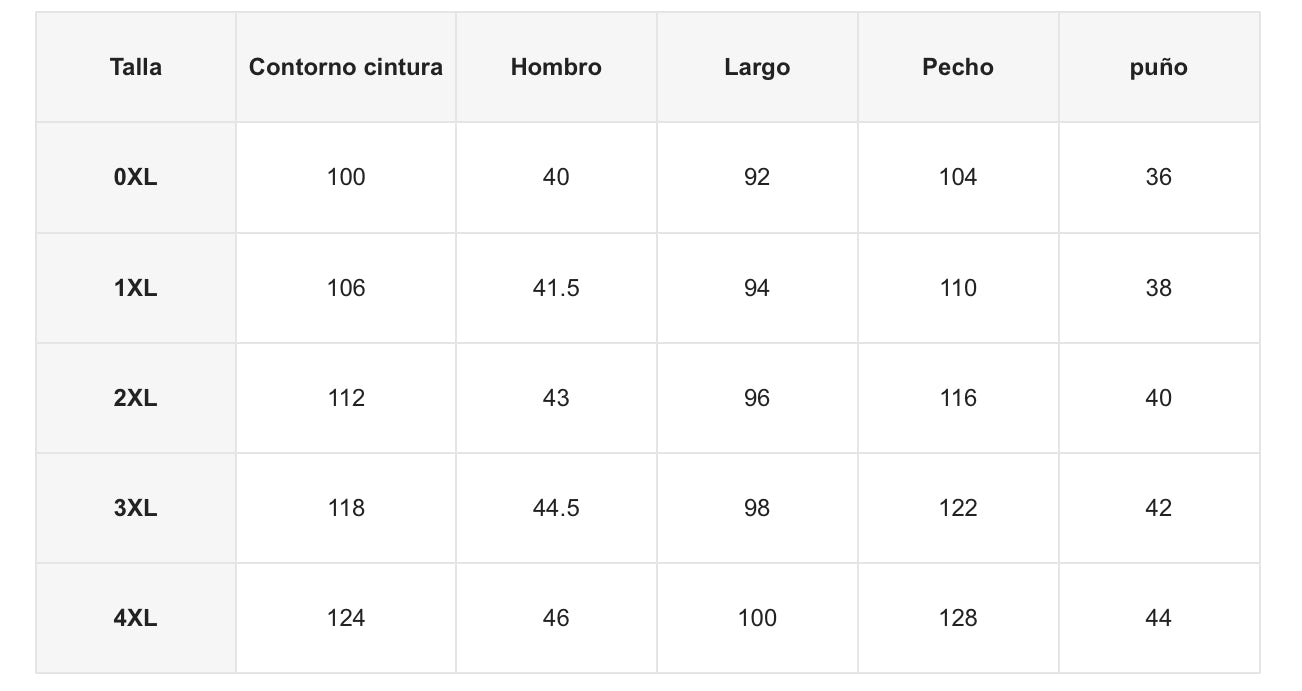Click the 2XL size row label

click(136, 398)
